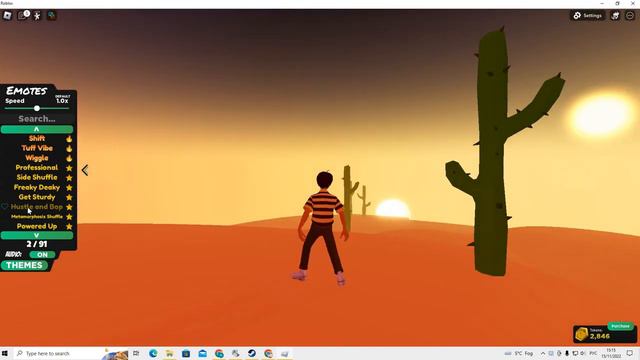Open the circular more-options icon at top right
The height and width of the screenshot is (360, 640).
[x=630, y=16]
